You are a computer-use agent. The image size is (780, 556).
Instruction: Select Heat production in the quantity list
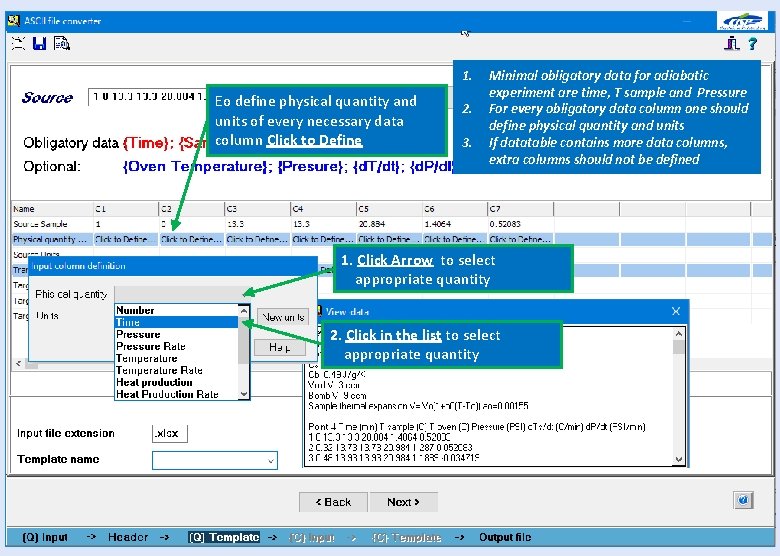[177, 382]
